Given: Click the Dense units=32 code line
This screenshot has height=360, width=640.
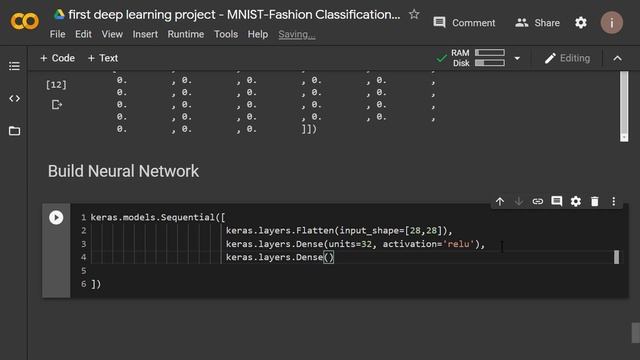Looking at the screenshot, I should pyautogui.click(x=355, y=244).
